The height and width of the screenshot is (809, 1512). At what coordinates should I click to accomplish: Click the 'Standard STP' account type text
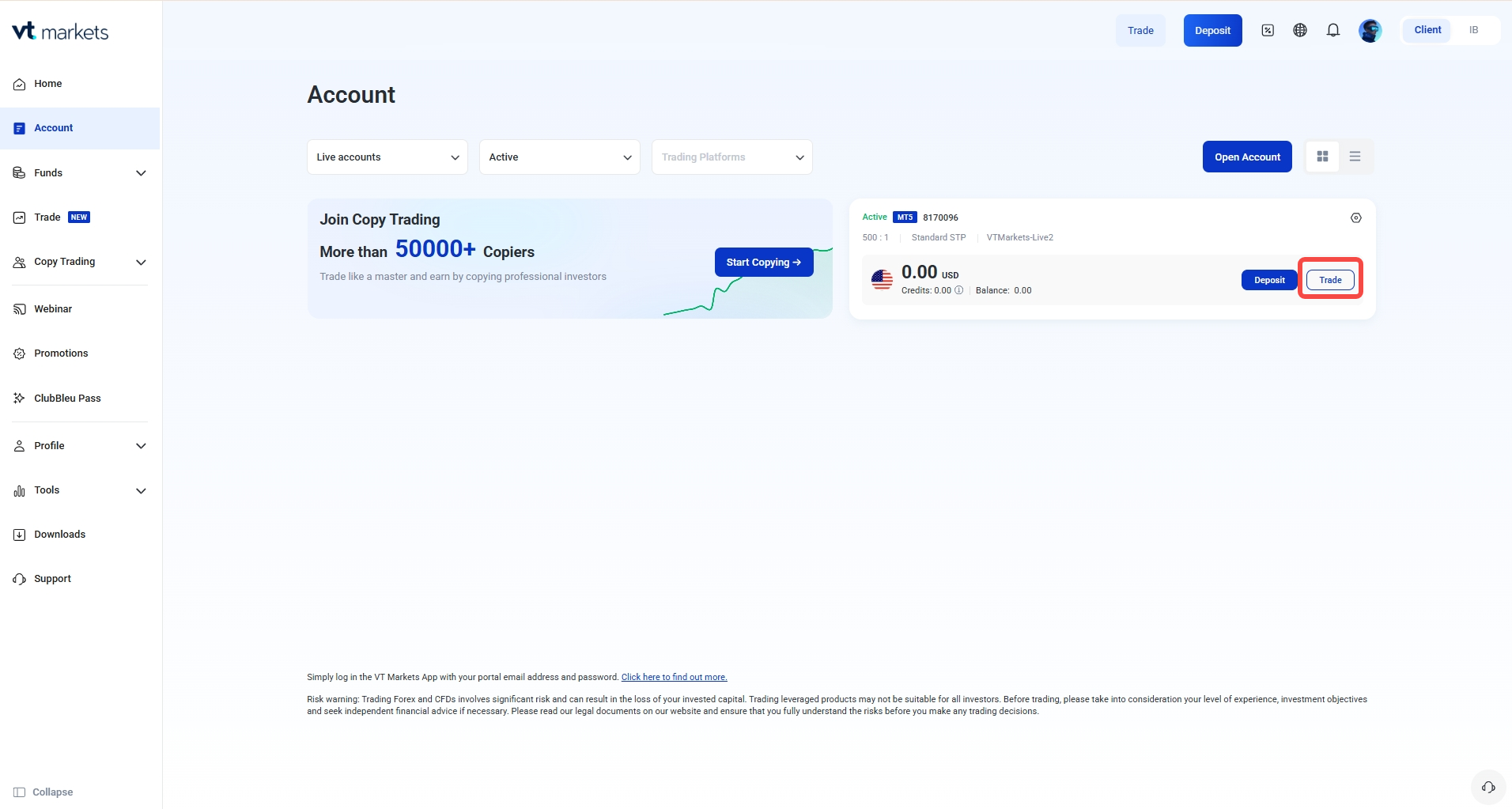tap(939, 238)
